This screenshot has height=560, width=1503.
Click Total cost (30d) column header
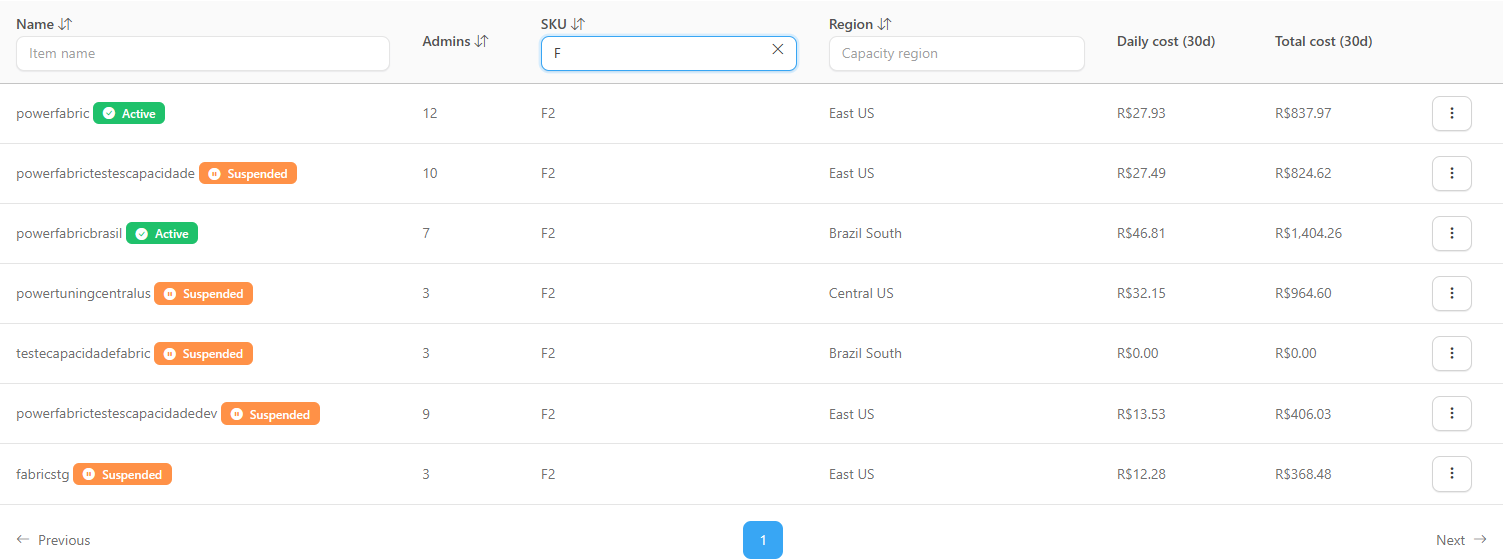click(1324, 41)
